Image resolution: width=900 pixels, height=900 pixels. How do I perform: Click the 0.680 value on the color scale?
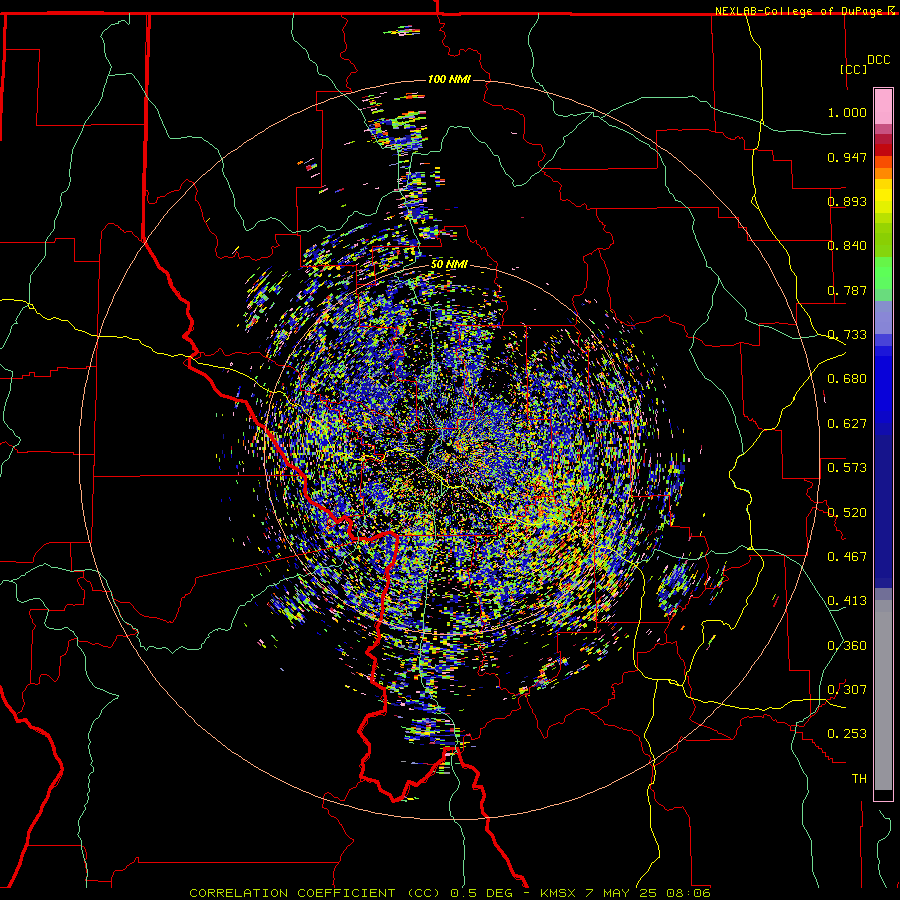[847, 379]
